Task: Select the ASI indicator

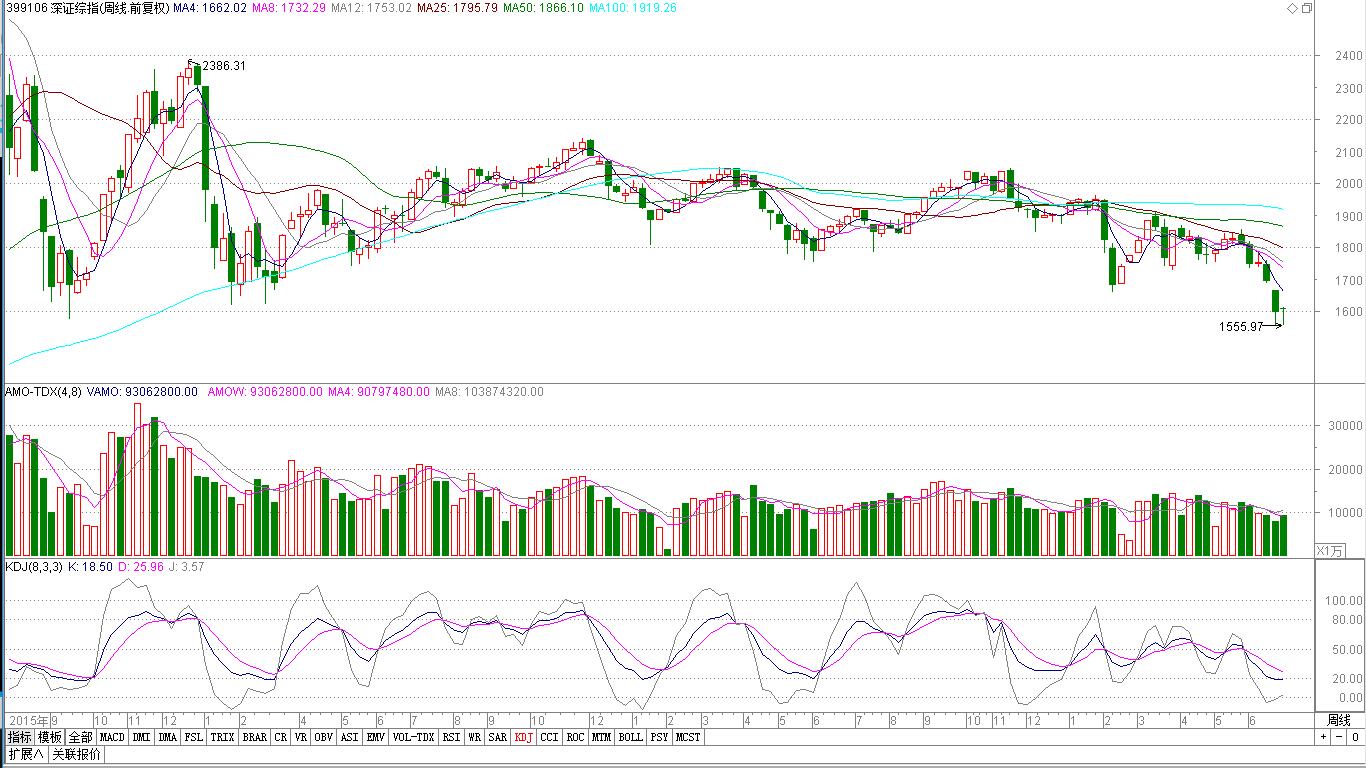Action: 349,737
